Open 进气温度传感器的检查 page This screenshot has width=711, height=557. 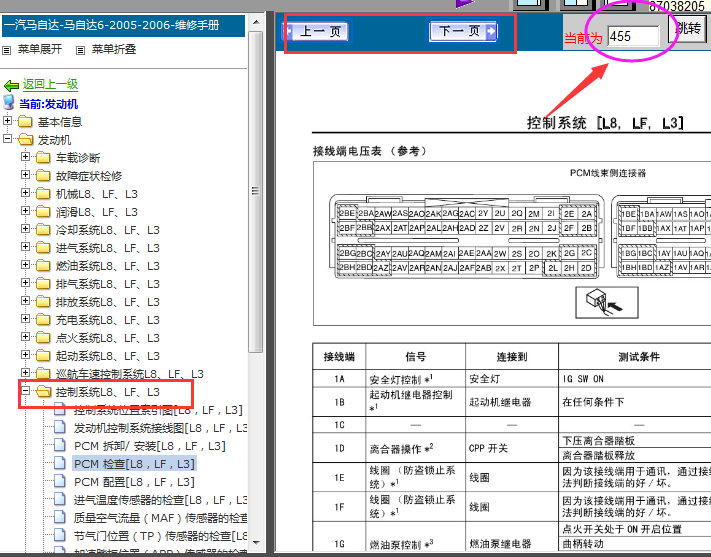click(x=160, y=500)
